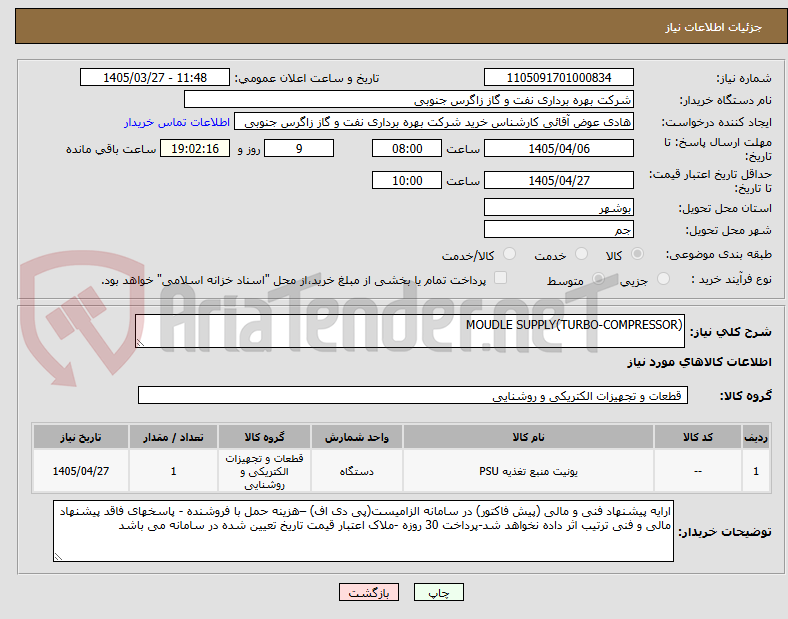Click the row number 1 cell
This screenshot has width=788, height=619.
pyautogui.click(x=755, y=471)
